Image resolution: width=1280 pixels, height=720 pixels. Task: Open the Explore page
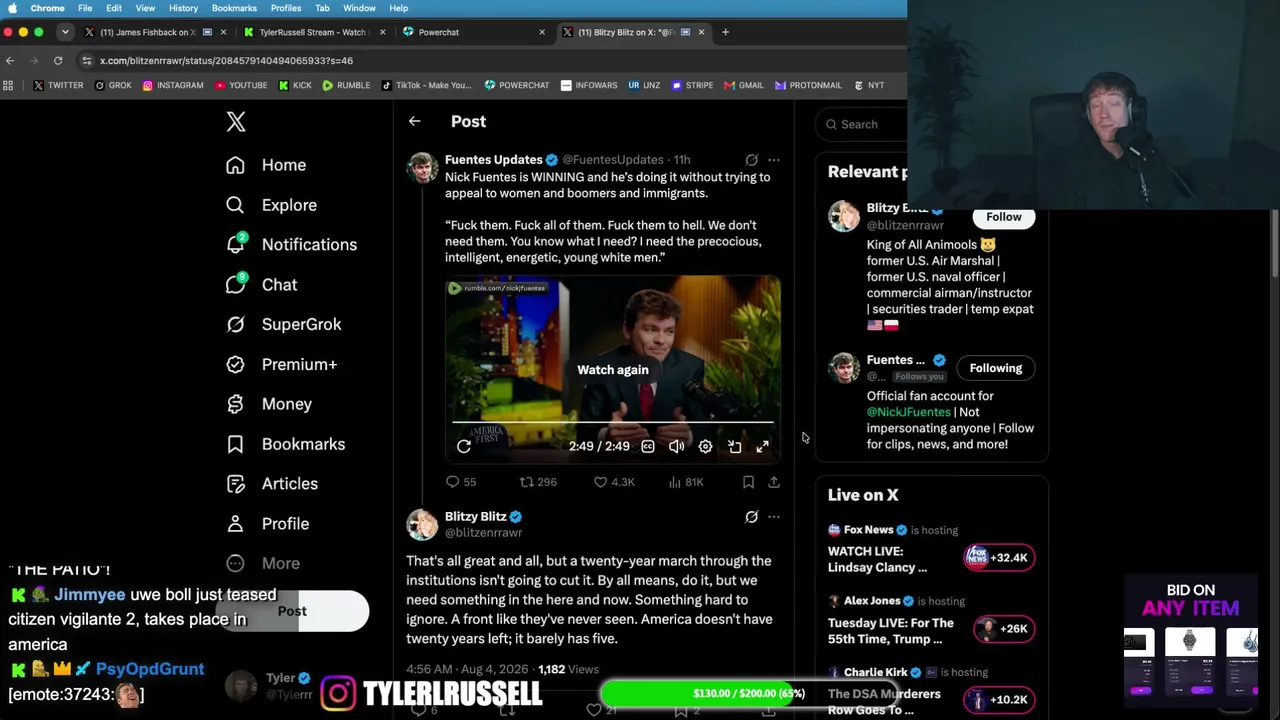271,205
